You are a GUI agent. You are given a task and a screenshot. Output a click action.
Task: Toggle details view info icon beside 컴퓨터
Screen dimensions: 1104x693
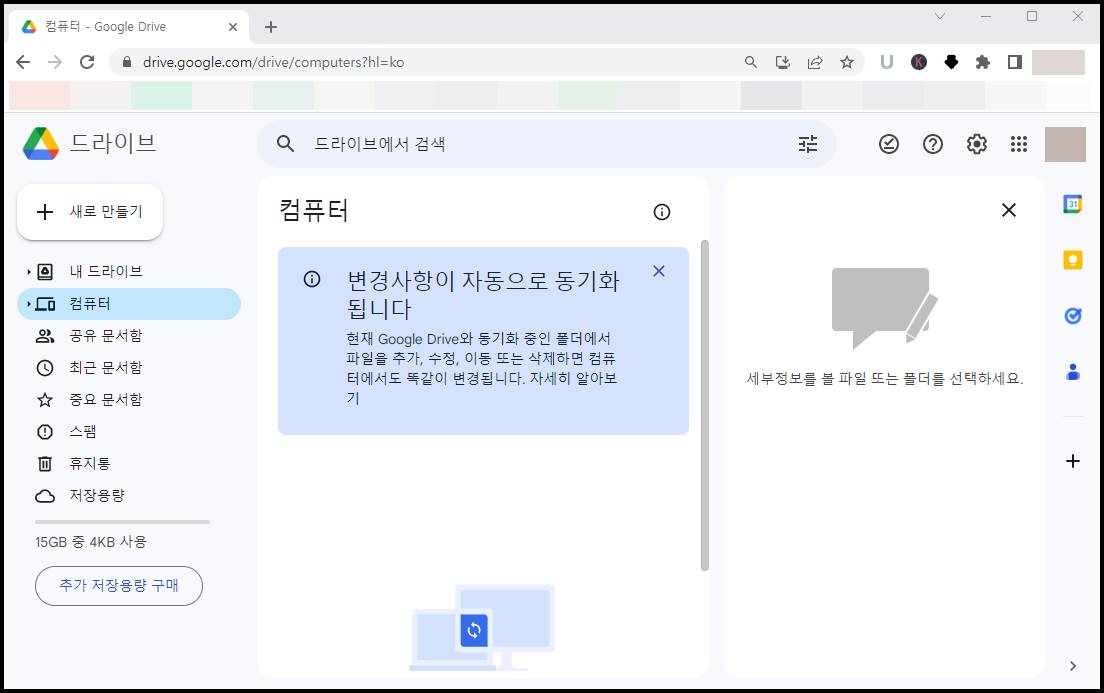click(x=662, y=212)
